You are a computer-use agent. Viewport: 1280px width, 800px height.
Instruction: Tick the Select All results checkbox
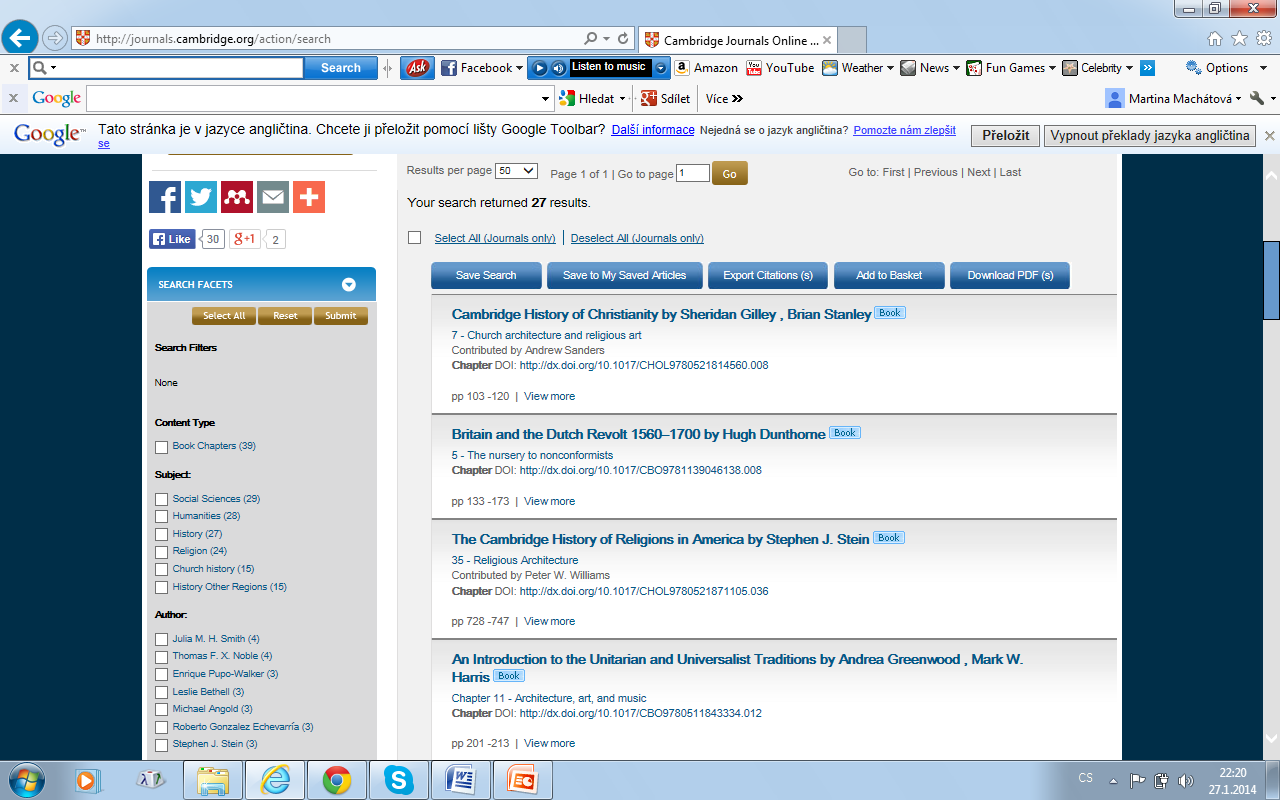pos(414,238)
